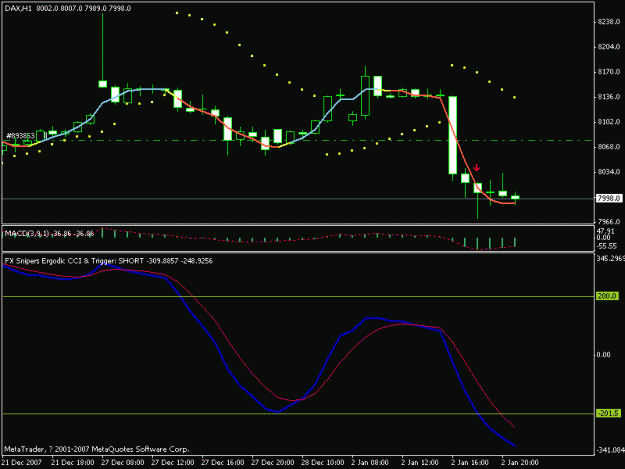This screenshot has height=469, width=625.
Task: Click the 8238.0 price axis label
Action: point(609,22)
